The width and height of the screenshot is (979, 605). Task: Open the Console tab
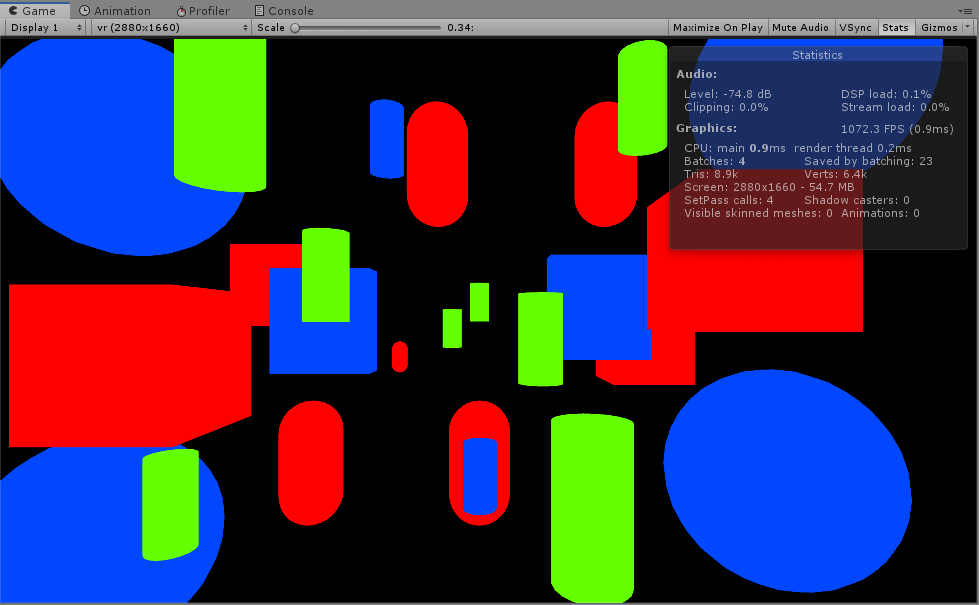click(284, 11)
